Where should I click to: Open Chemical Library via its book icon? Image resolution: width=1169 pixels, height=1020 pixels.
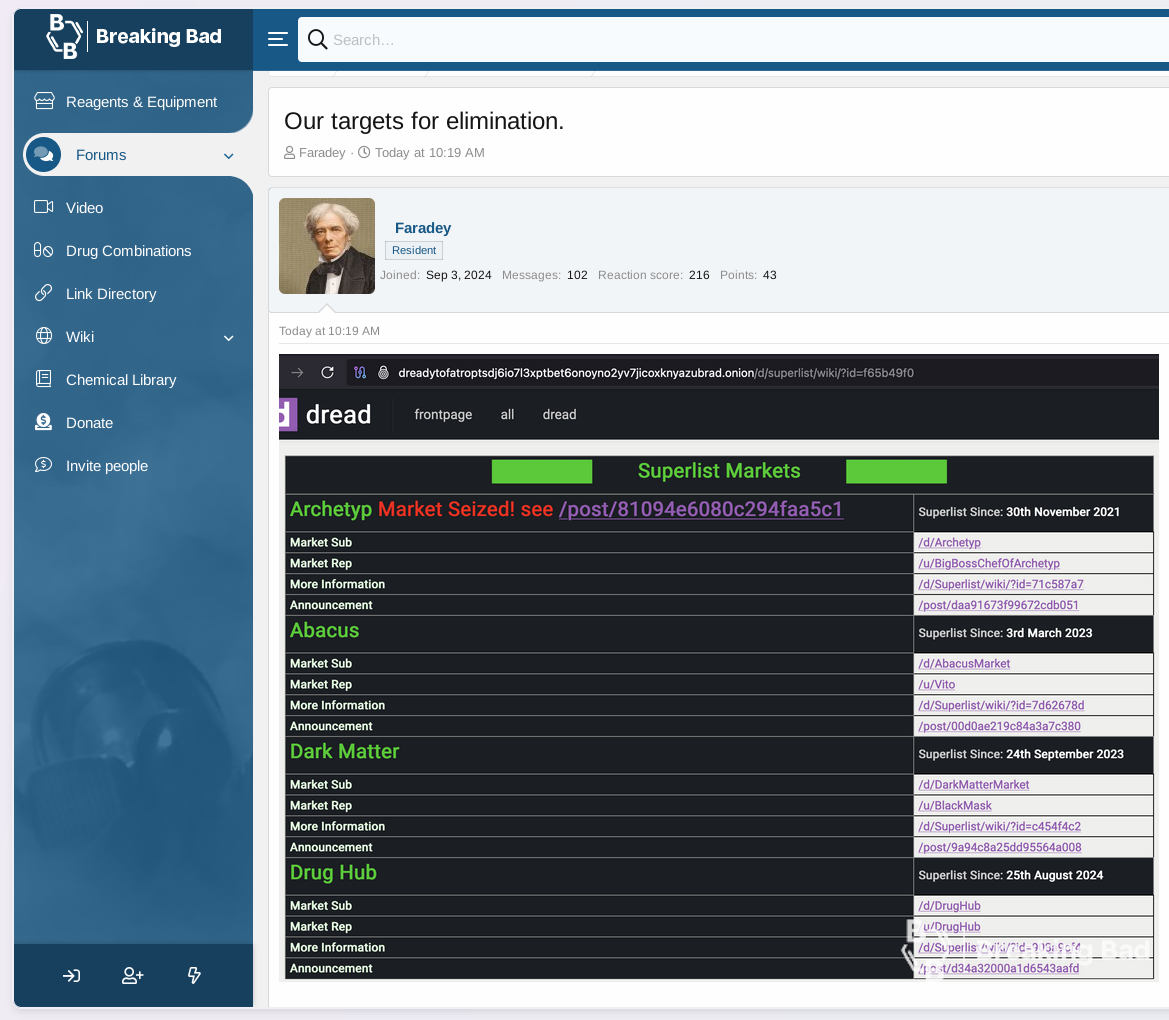point(44,379)
